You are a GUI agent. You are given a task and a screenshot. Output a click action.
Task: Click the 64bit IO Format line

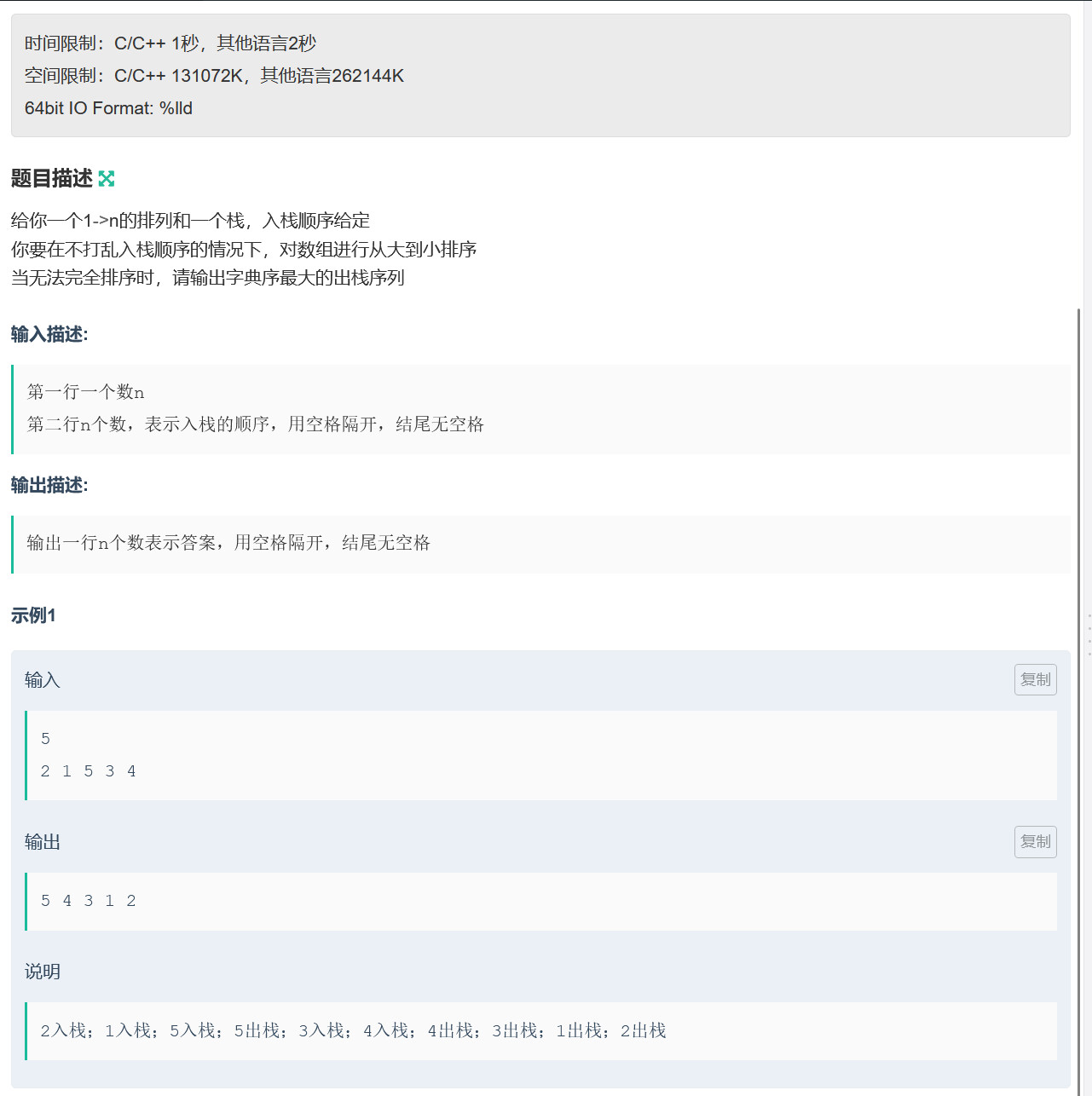click(108, 108)
